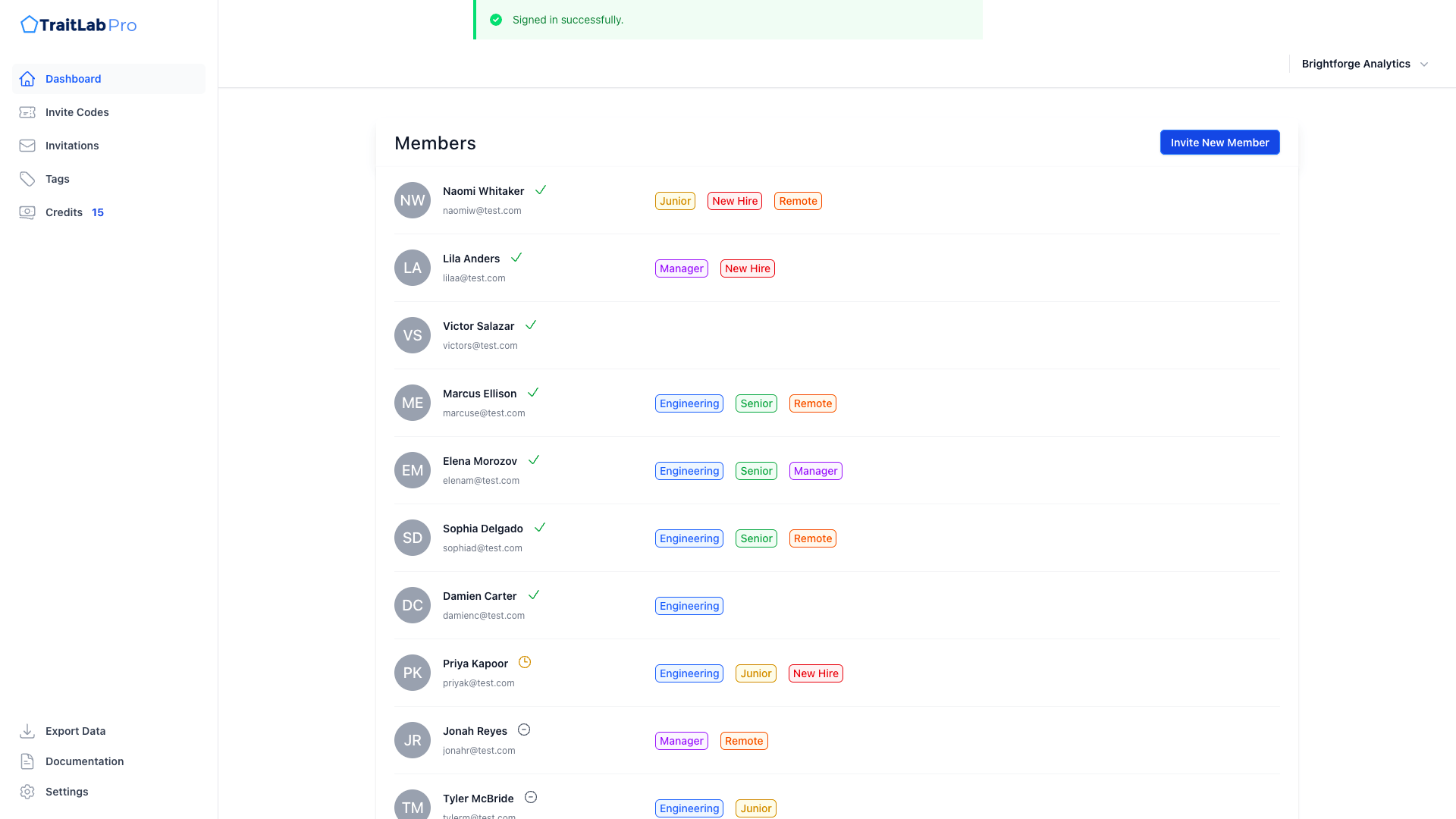Screen dimensions: 1456x819
Task: Click the Dashboard home icon
Action: [x=27, y=79]
